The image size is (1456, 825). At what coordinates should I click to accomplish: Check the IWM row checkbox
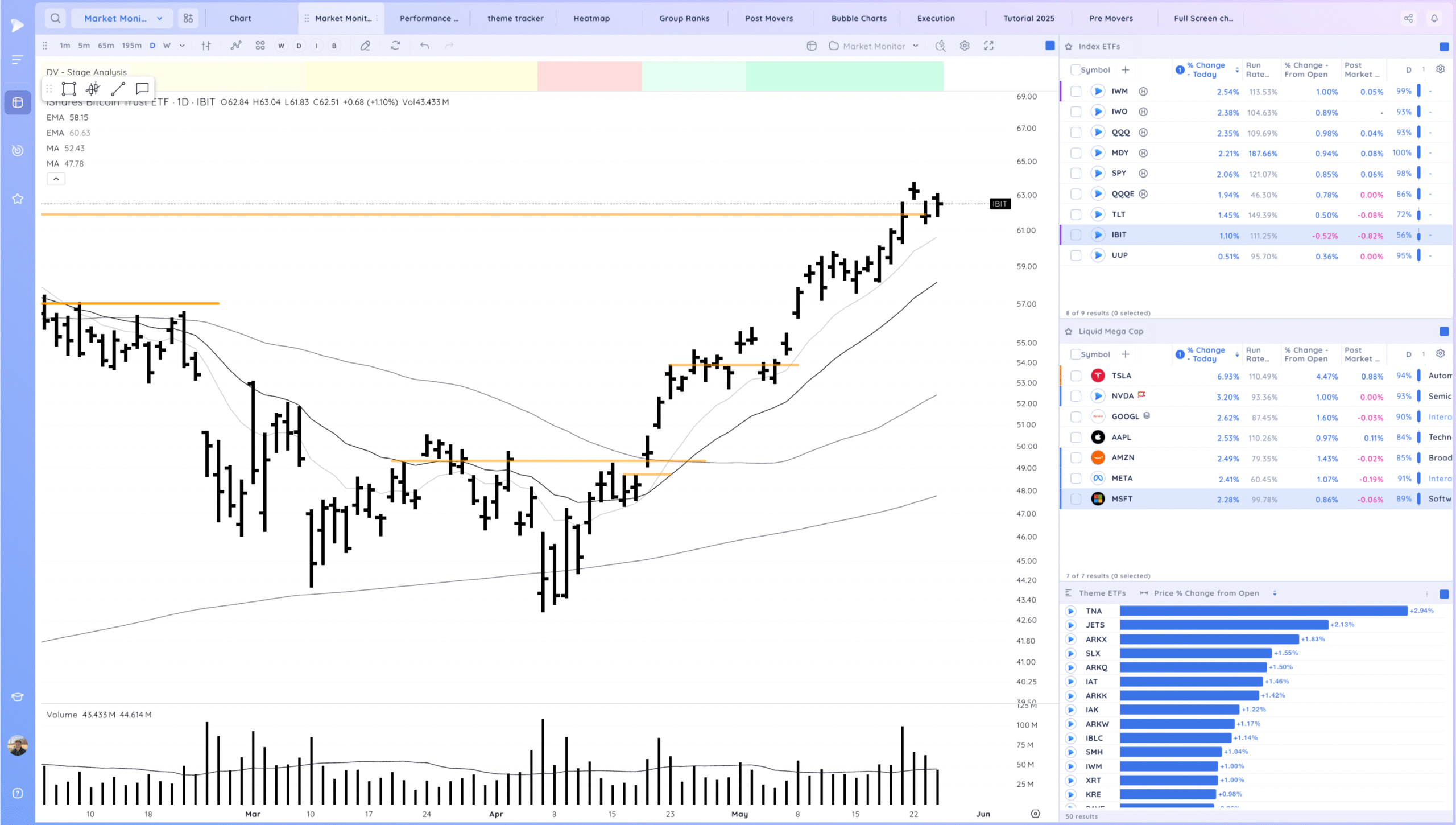(x=1076, y=92)
